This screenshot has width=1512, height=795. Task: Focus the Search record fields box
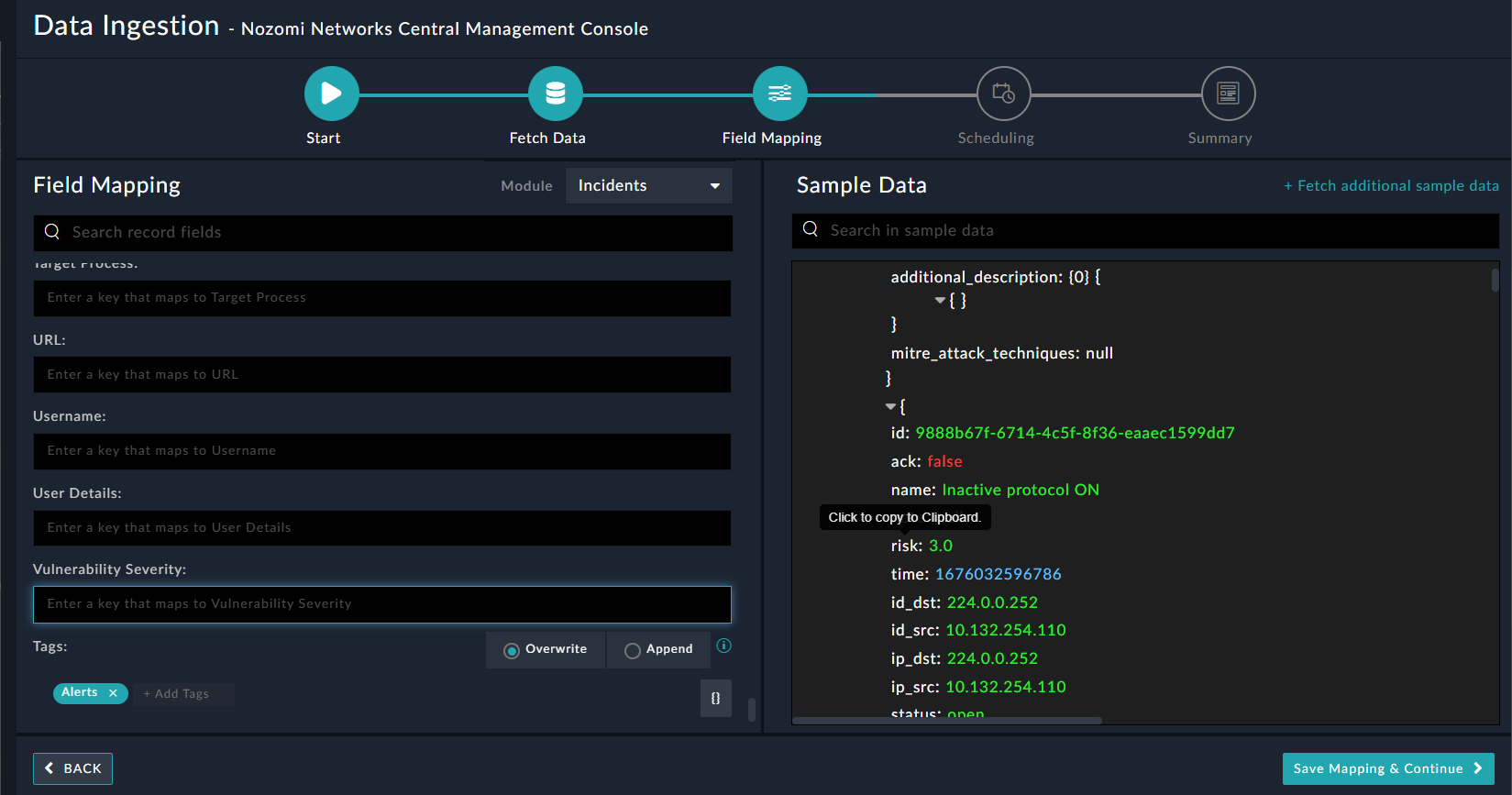382,233
